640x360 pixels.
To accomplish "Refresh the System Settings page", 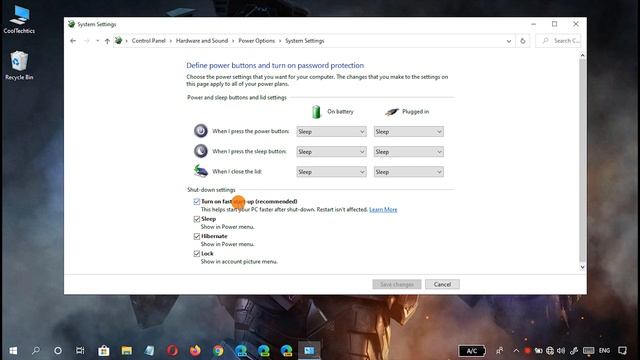I will pyautogui.click(x=522, y=41).
